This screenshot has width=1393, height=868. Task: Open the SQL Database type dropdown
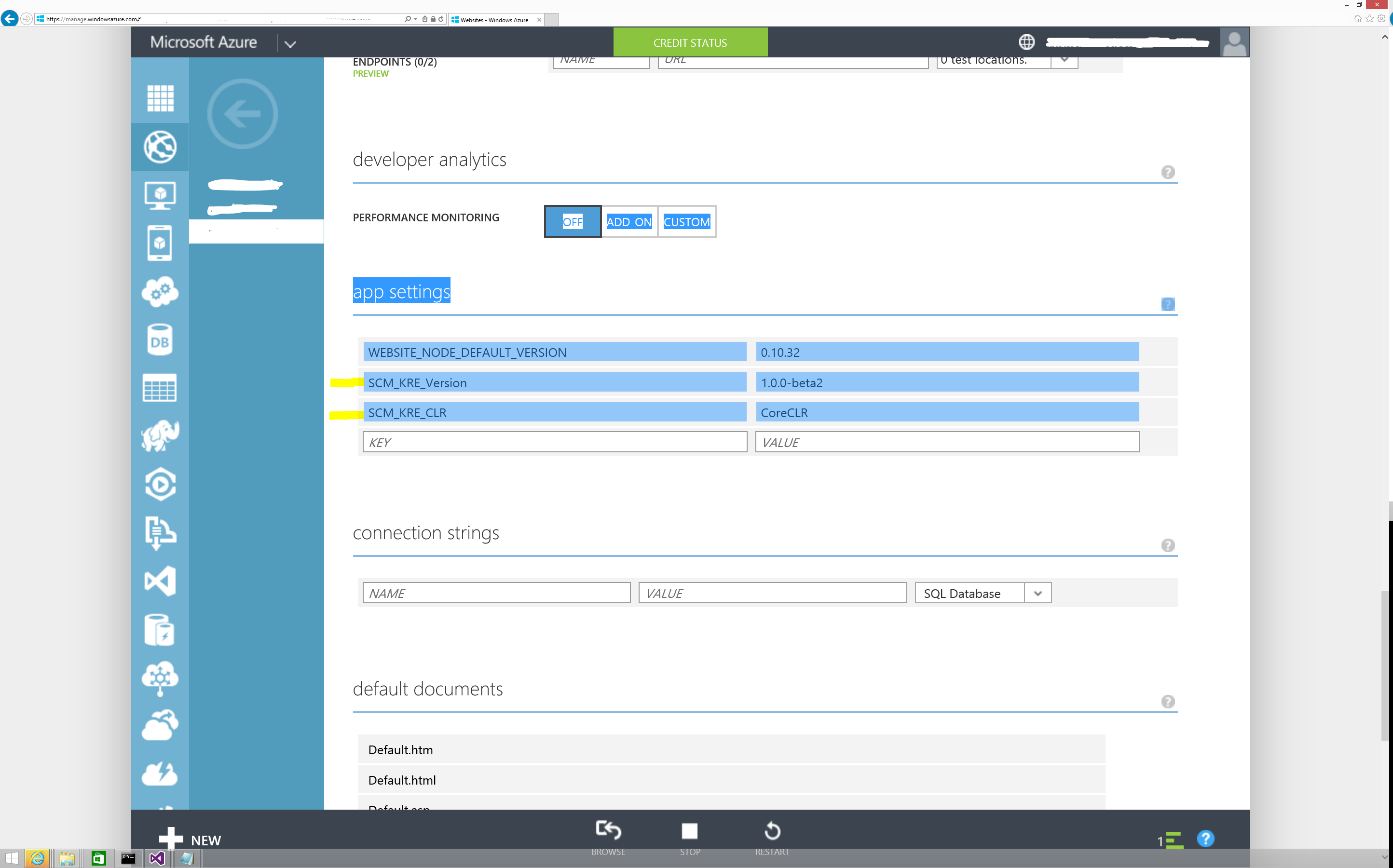pyautogui.click(x=1038, y=593)
